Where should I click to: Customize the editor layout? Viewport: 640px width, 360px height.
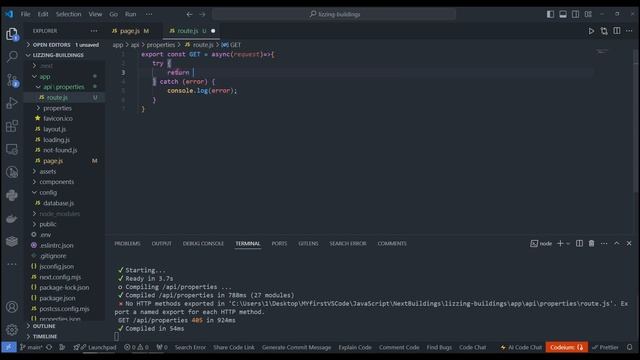click(588, 14)
